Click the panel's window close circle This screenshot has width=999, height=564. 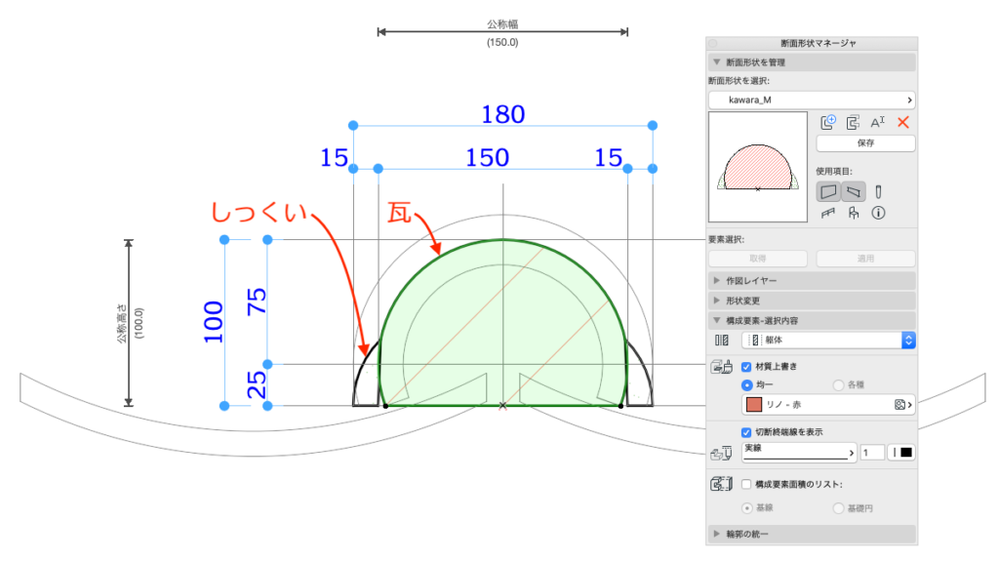coord(713,43)
